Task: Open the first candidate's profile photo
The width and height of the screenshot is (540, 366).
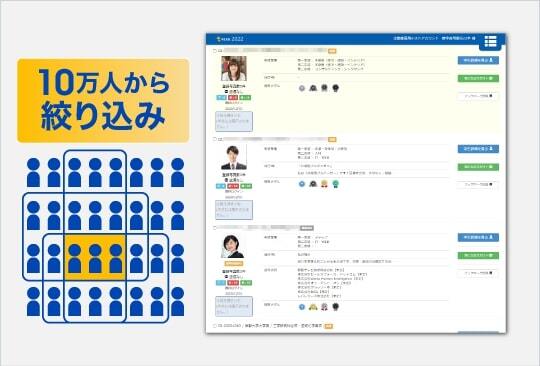Action: tap(234, 69)
